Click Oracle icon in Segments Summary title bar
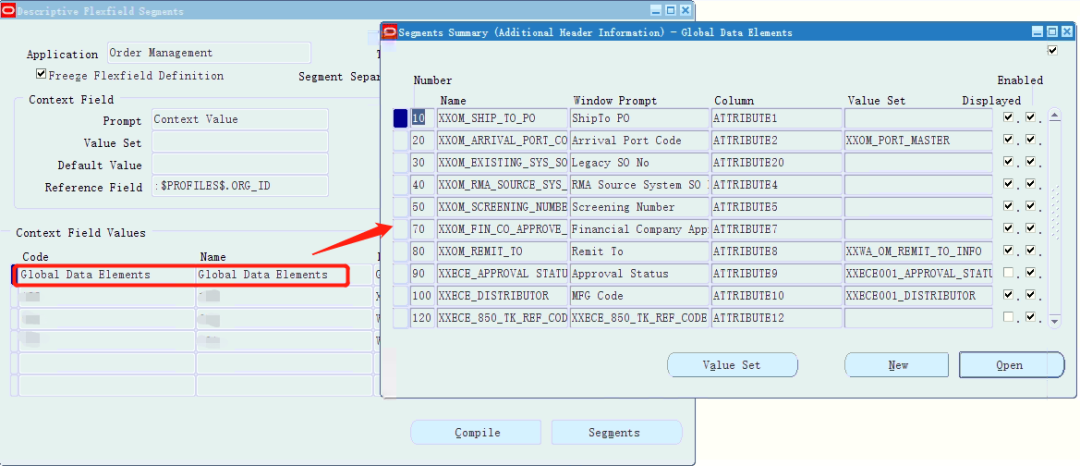The width and height of the screenshot is (1080, 466). pyautogui.click(x=389, y=32)
